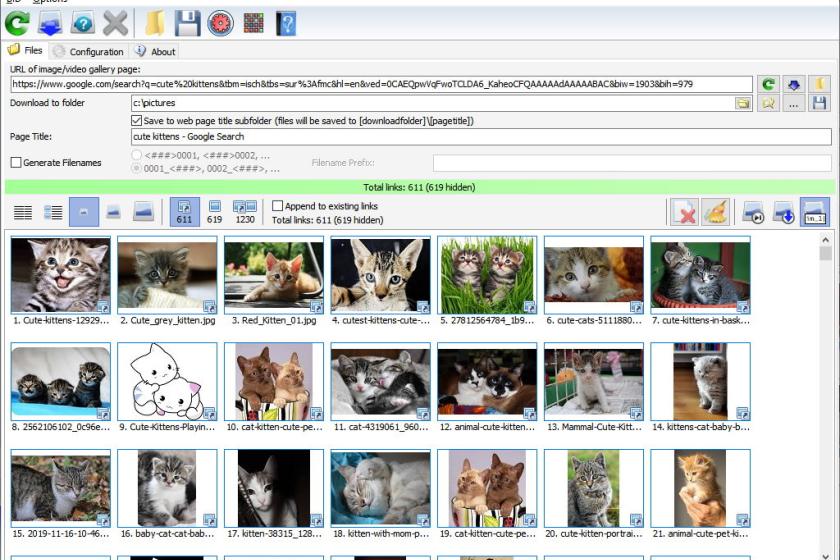The image size is (840, 560).
Task: Click the green reload arrow in the main toolbar
Action: [17, 24]
